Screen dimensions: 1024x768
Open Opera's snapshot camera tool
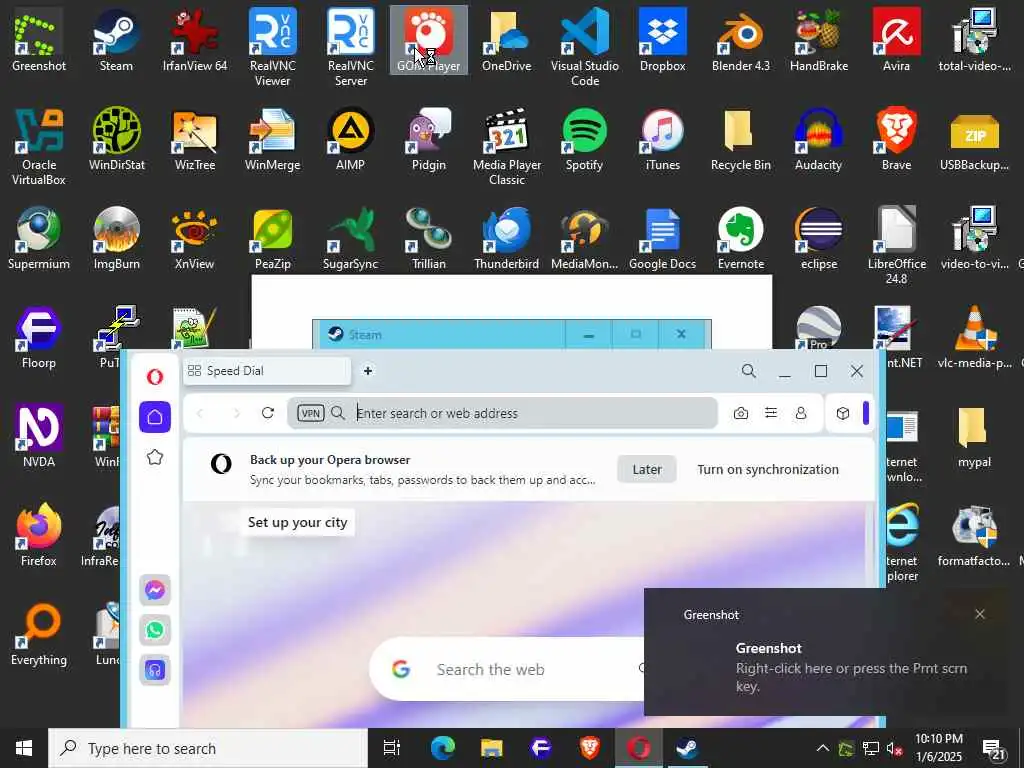point(741,413)
